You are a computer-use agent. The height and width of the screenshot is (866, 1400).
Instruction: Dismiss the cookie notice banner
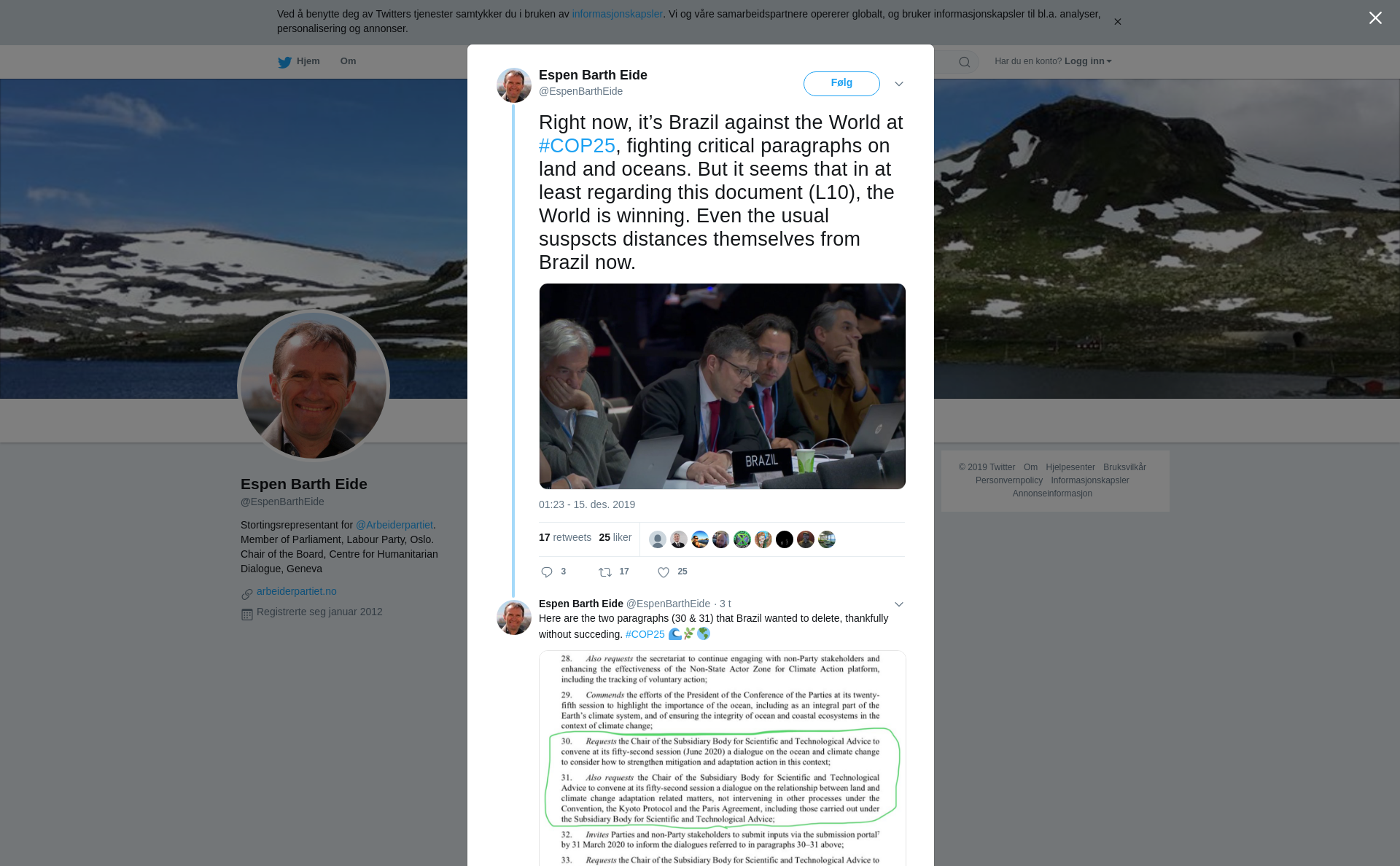point(1117,22)
